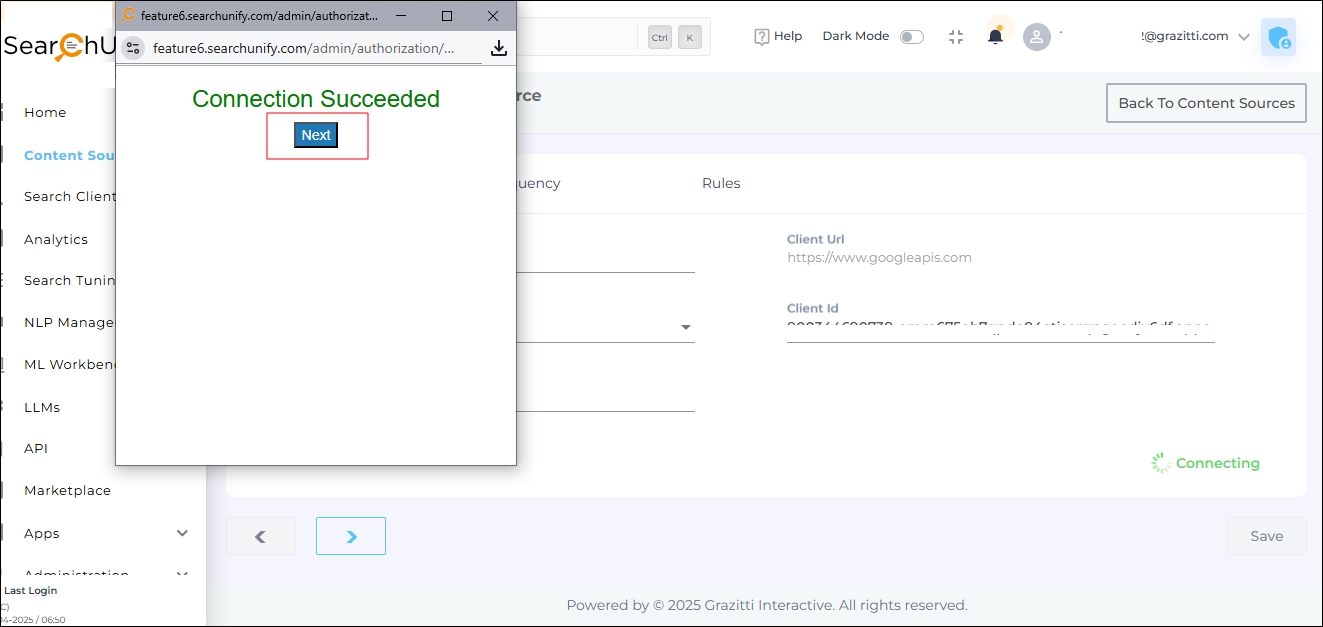Image resolution: width=1323 pixels, height=627 pixels.
Task: Click the right arrow next-step button
Action: [351, 536]
